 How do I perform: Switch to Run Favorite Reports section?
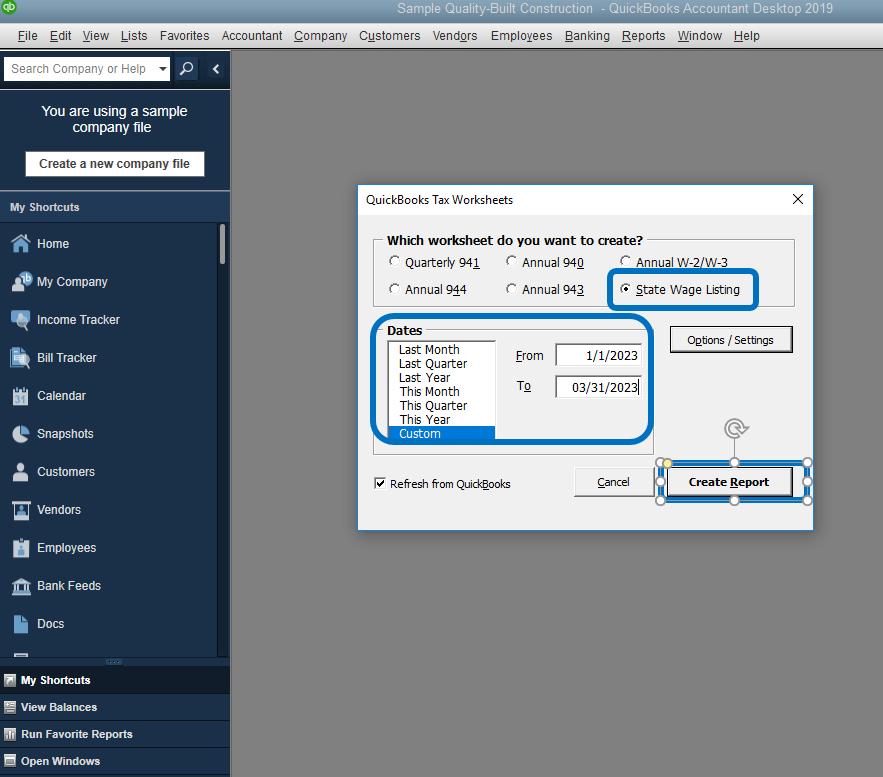(x=77, y=734)
